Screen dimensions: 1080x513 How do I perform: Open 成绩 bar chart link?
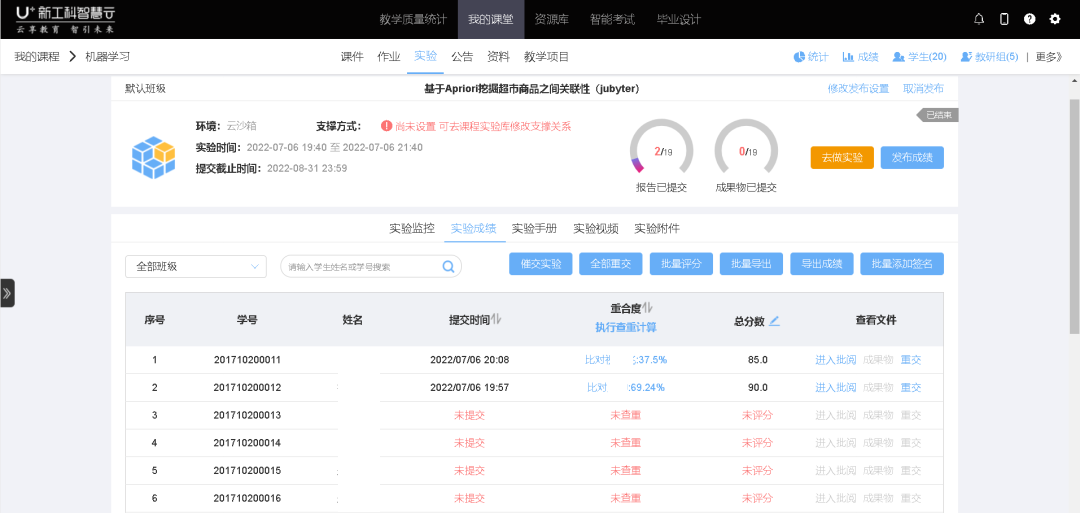(x=860, y=57)
